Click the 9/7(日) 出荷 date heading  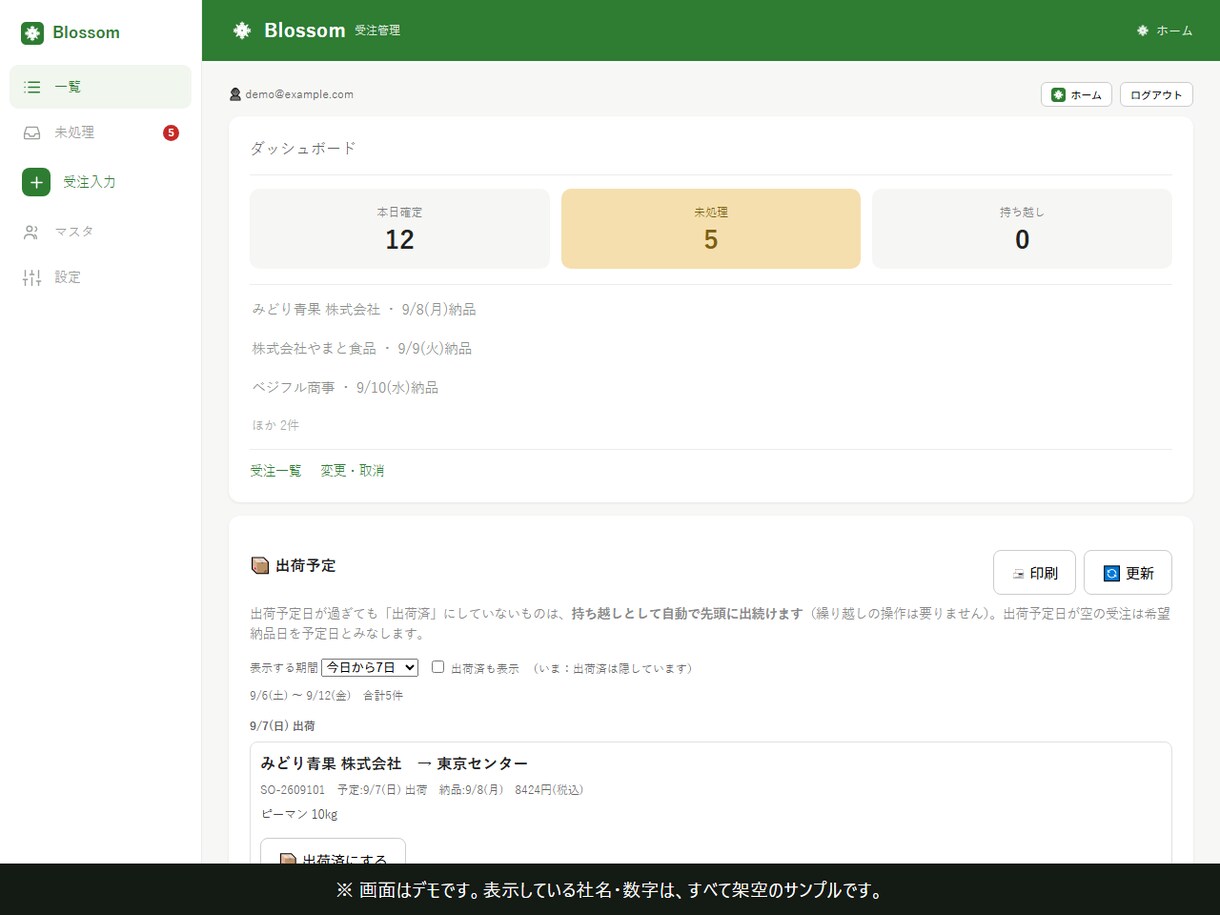coord(282,726)
